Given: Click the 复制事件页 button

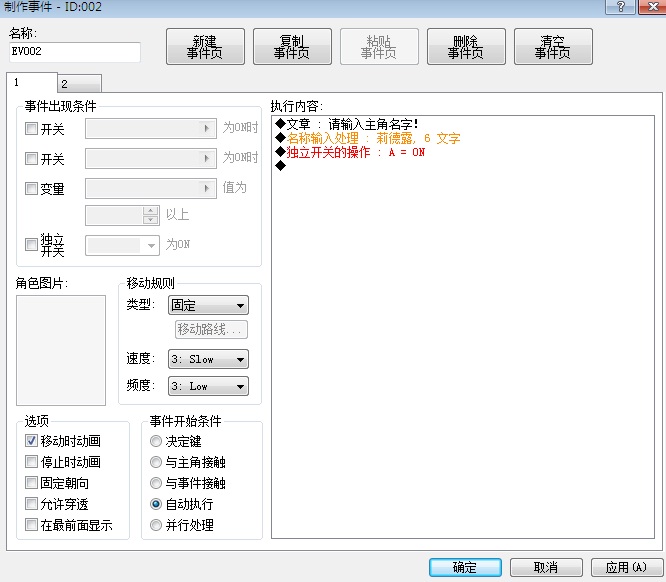Looking at the screenshot, I should click(292, 47).
